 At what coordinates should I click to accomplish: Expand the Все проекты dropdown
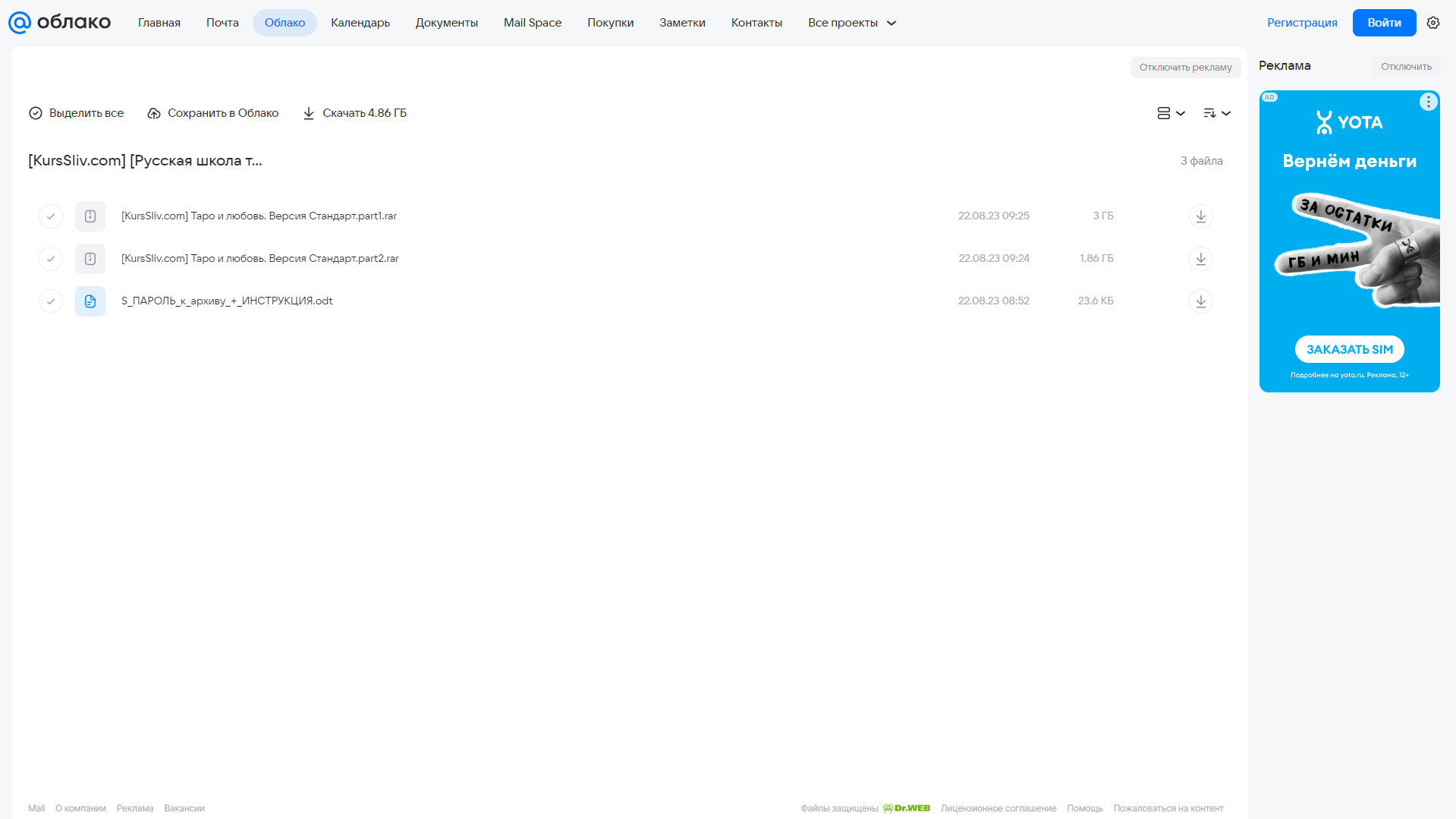point(851,23)
